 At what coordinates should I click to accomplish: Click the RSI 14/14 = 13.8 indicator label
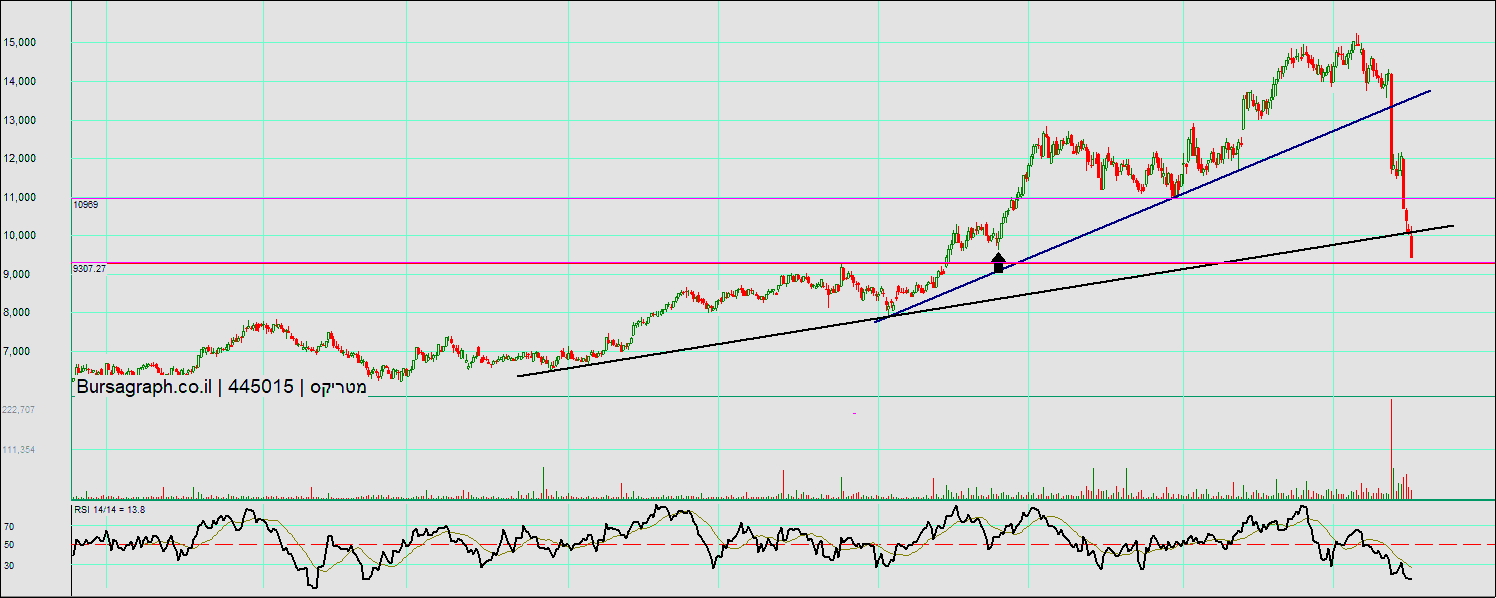pyautogui.click(x=109, y=510)
